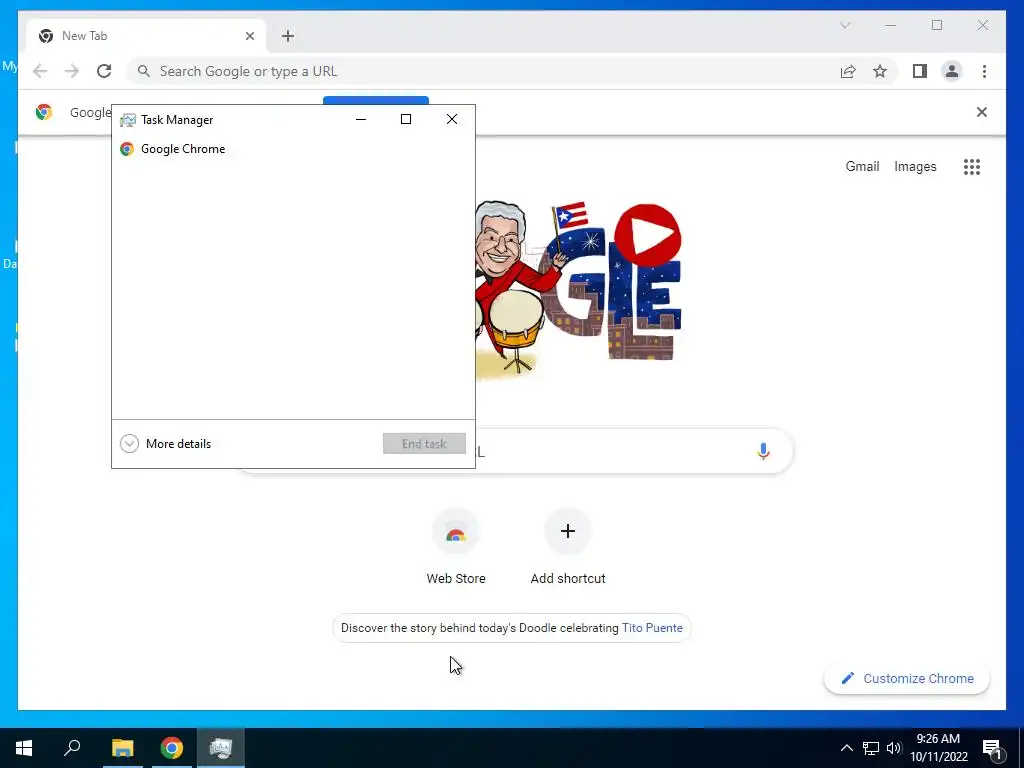Open Google Images link
1024x768 pixels.
point(915,167)
